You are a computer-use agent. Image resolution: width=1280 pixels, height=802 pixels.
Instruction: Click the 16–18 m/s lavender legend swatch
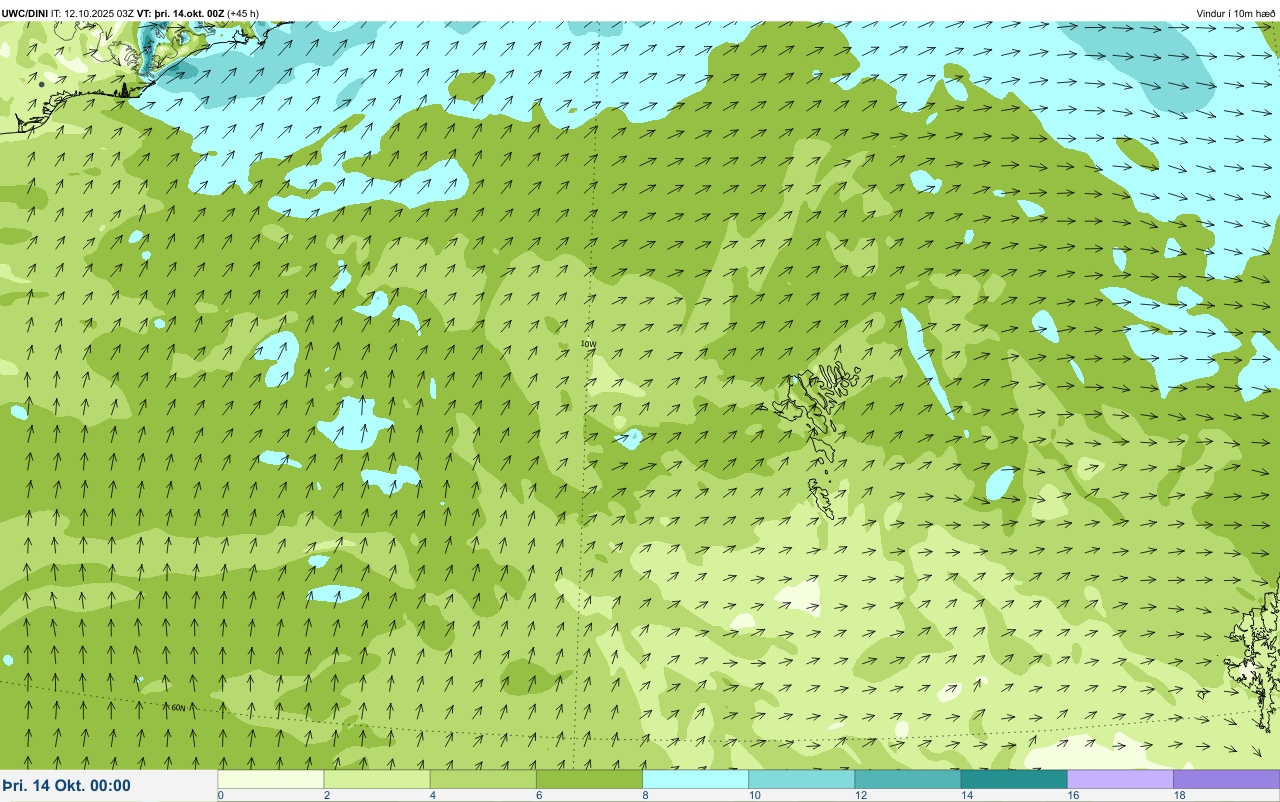point(1120,779)
